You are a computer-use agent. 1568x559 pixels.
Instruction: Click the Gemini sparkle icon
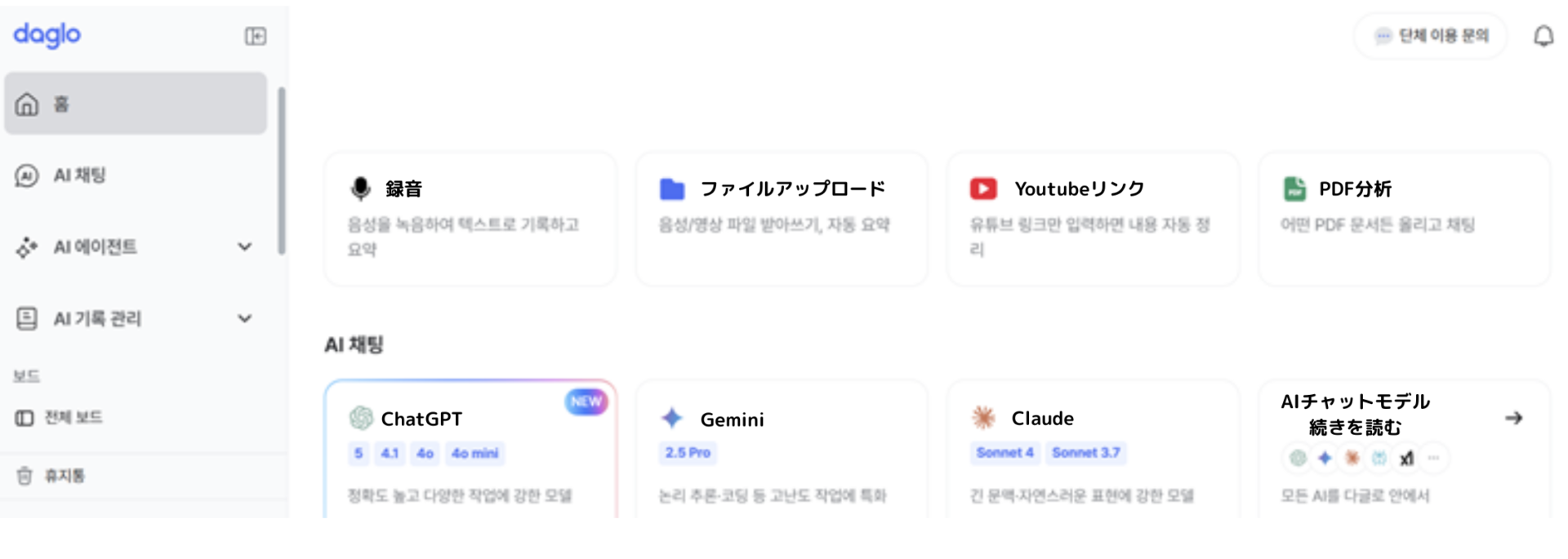pos(671,419)
